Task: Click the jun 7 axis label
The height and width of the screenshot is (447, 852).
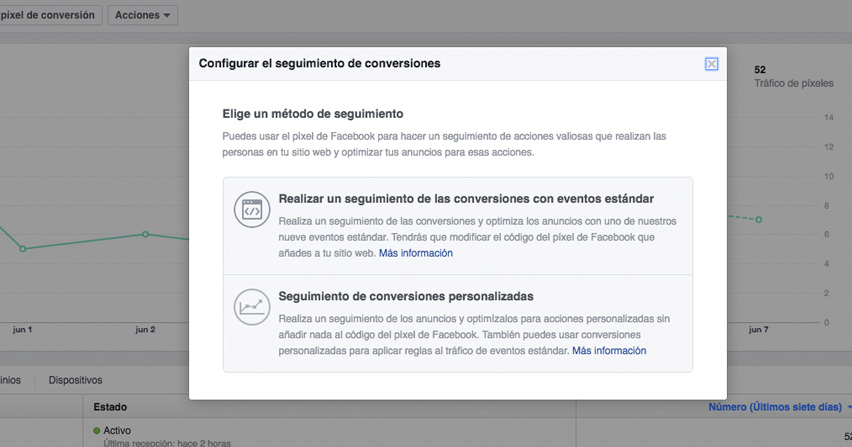Action: 758,330
